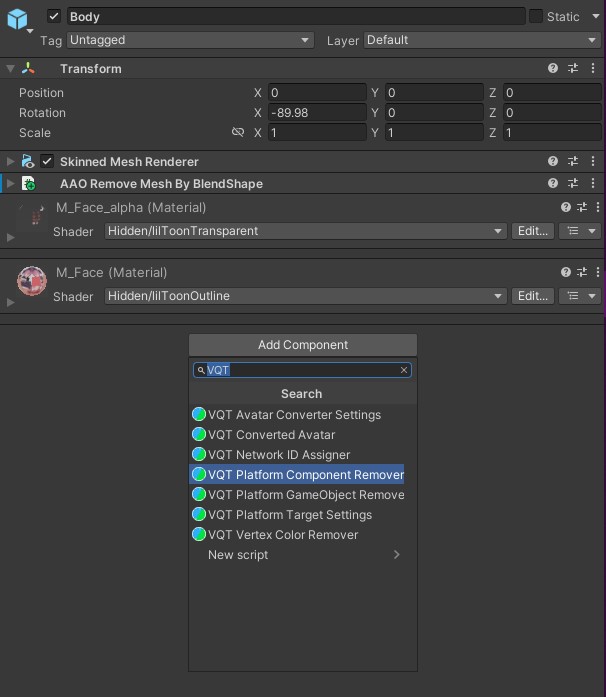Click the GameObject cube icon
The image size is (606, 697).
[17, 19]
